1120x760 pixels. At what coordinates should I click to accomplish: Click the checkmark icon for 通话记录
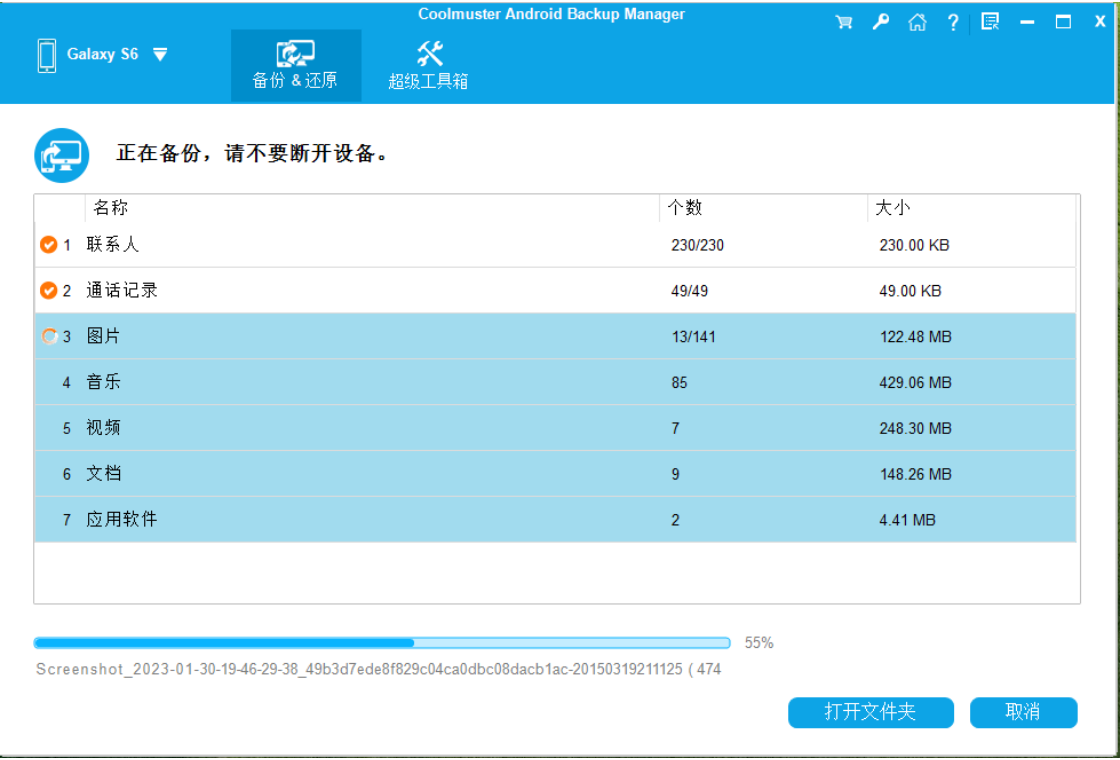tap(49, 291)
